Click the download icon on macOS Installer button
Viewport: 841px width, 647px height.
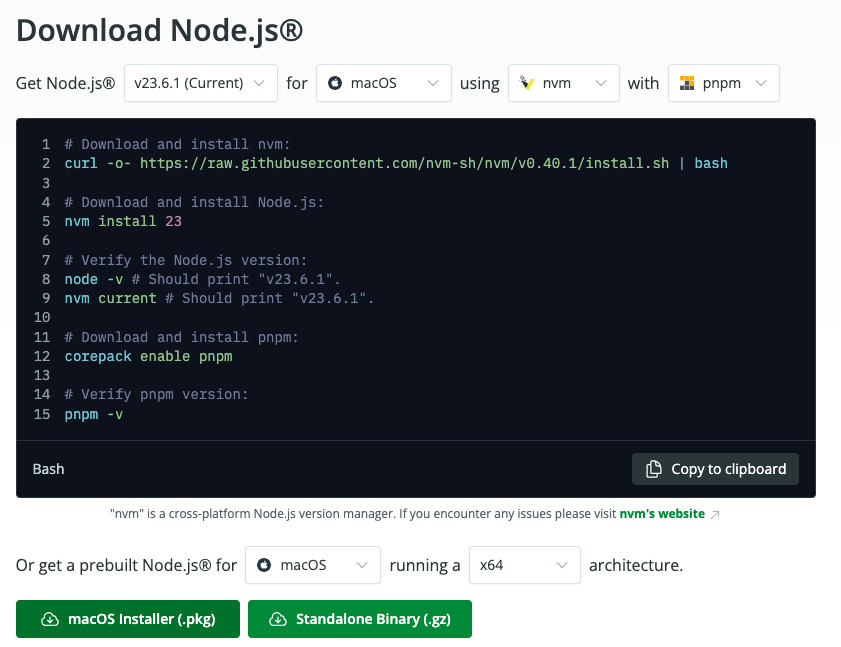(49, 620)
